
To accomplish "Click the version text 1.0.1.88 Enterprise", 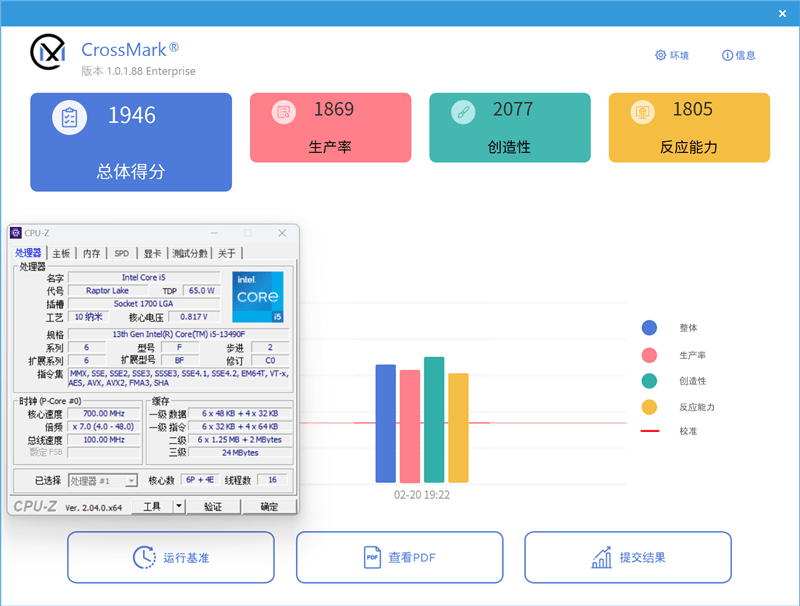I will pos(151,71).
